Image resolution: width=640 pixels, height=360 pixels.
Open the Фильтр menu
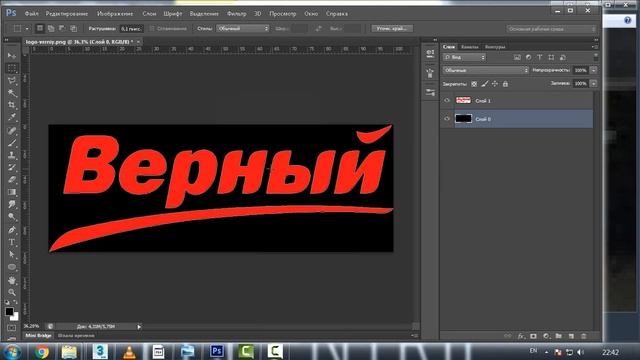[237, 13]
